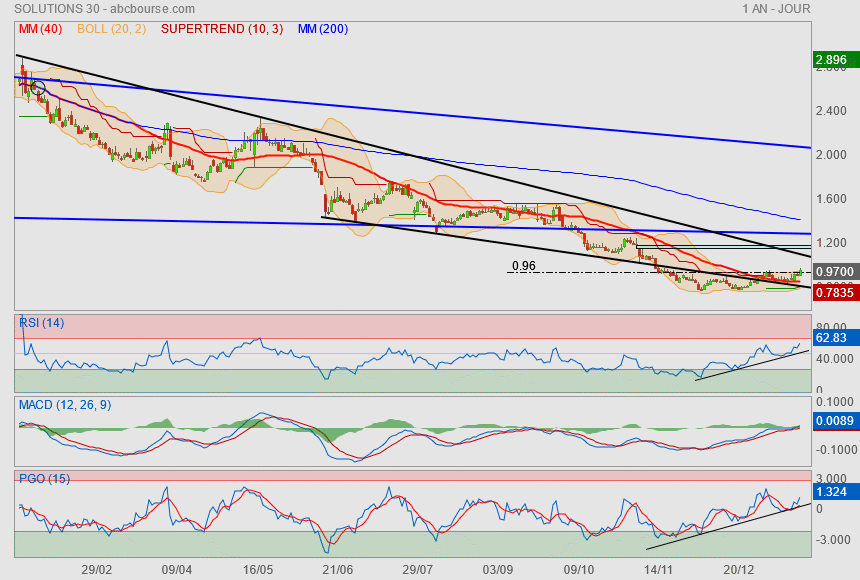Click the PGO value tag 1.324

point(833,492)
